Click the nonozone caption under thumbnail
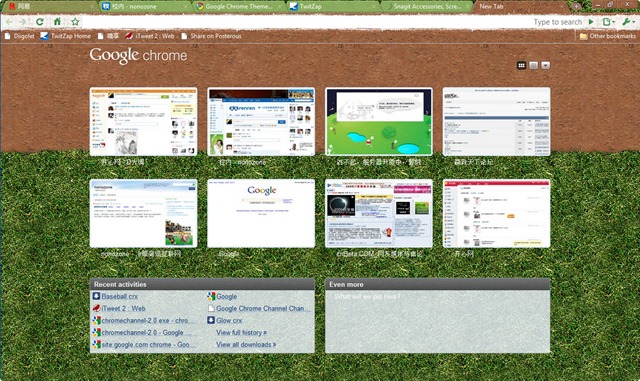This screenshot has height=381, width=640. click(x=141, y=254)
